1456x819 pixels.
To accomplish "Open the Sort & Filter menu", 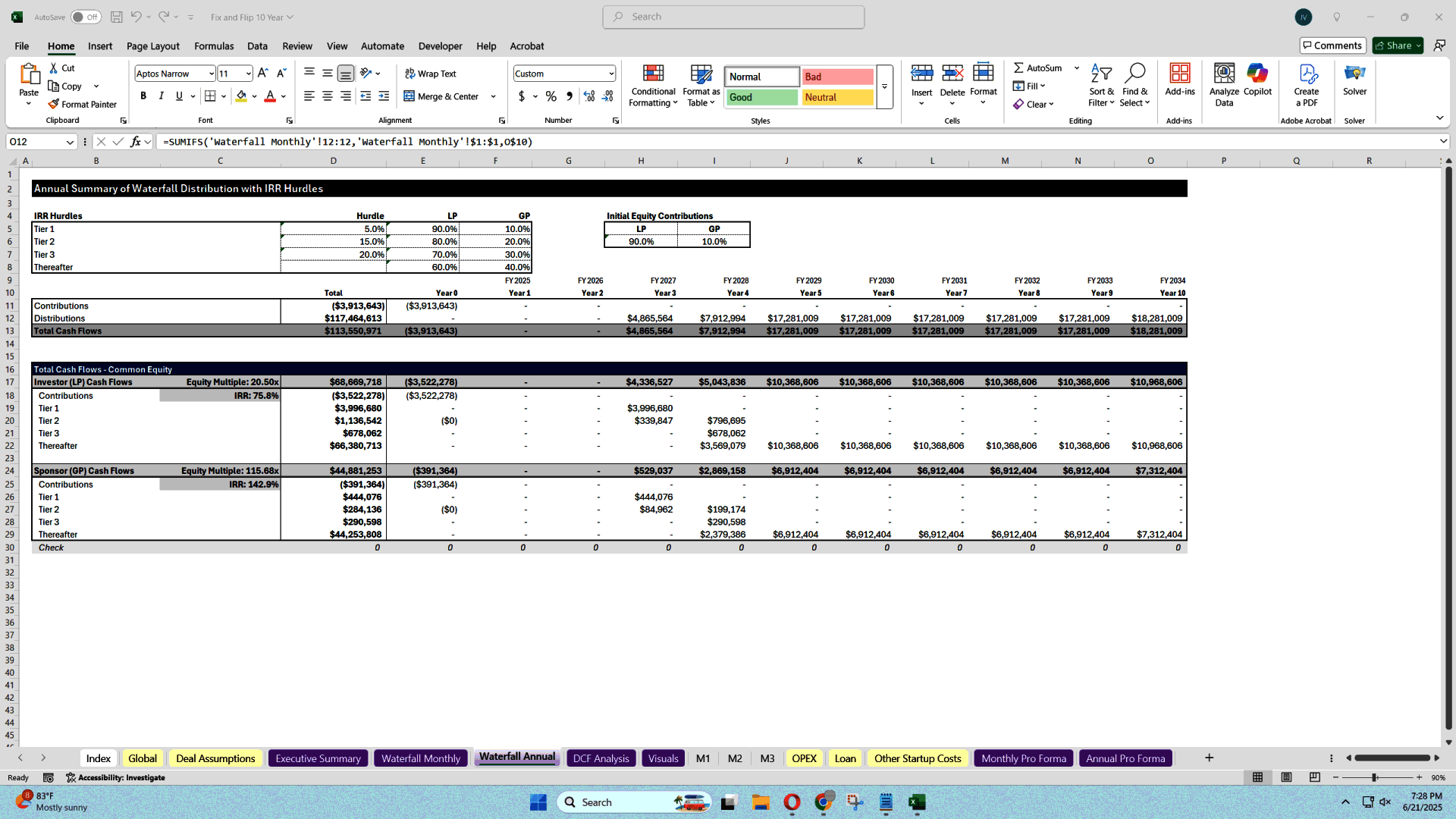I will point(1101,85).
